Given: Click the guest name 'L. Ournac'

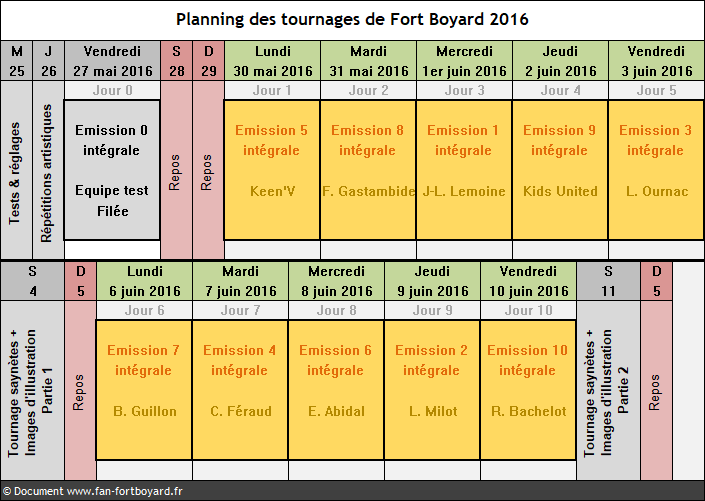Looking at the screenshot, I should tap(657, 191).
